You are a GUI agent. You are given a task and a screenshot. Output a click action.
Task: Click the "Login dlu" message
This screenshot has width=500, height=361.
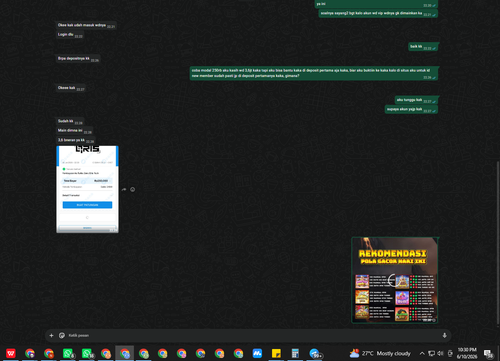[x=70, y=35]
